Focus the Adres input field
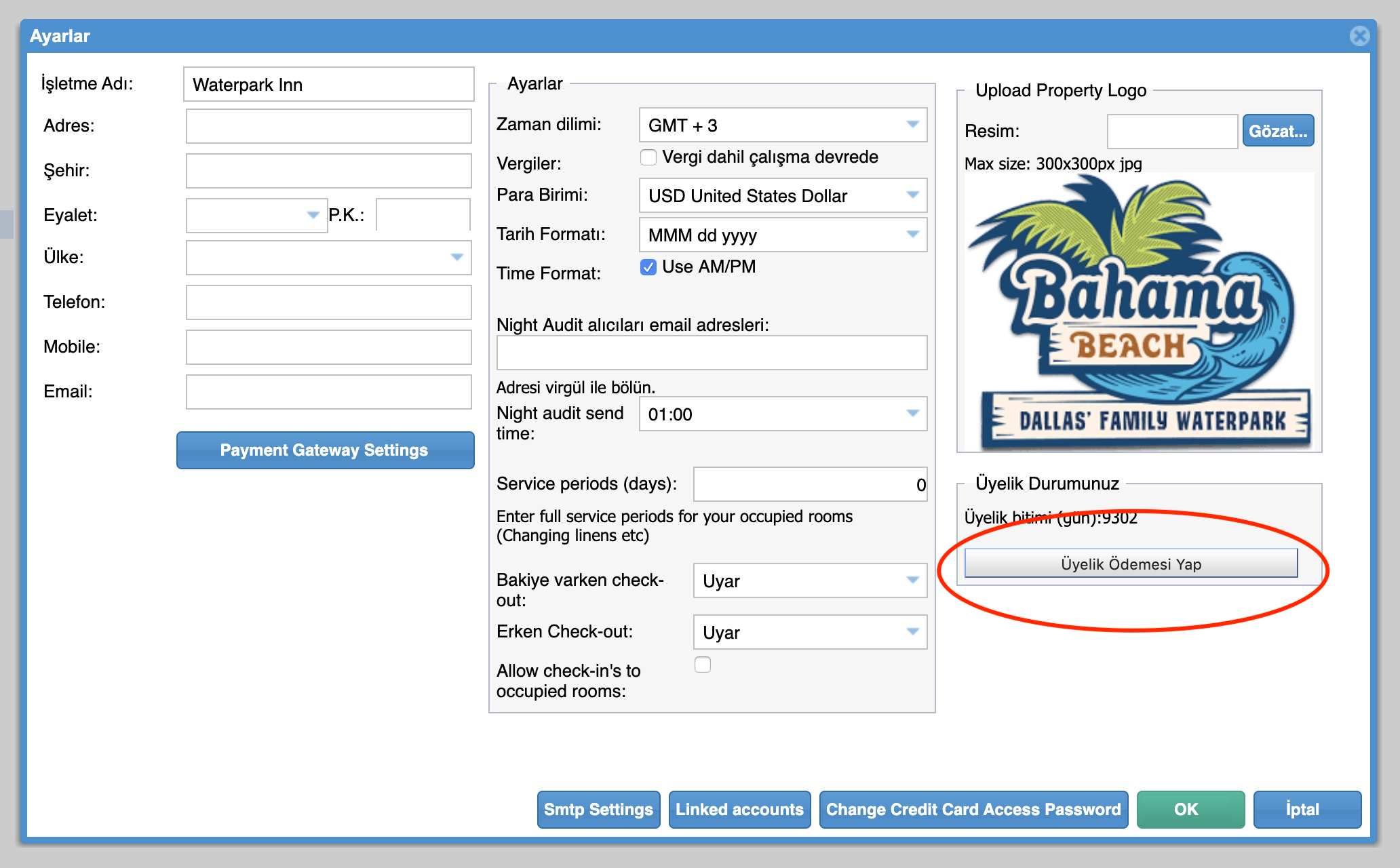This screenshot has width=1400, height=868. tap(328, 126)
